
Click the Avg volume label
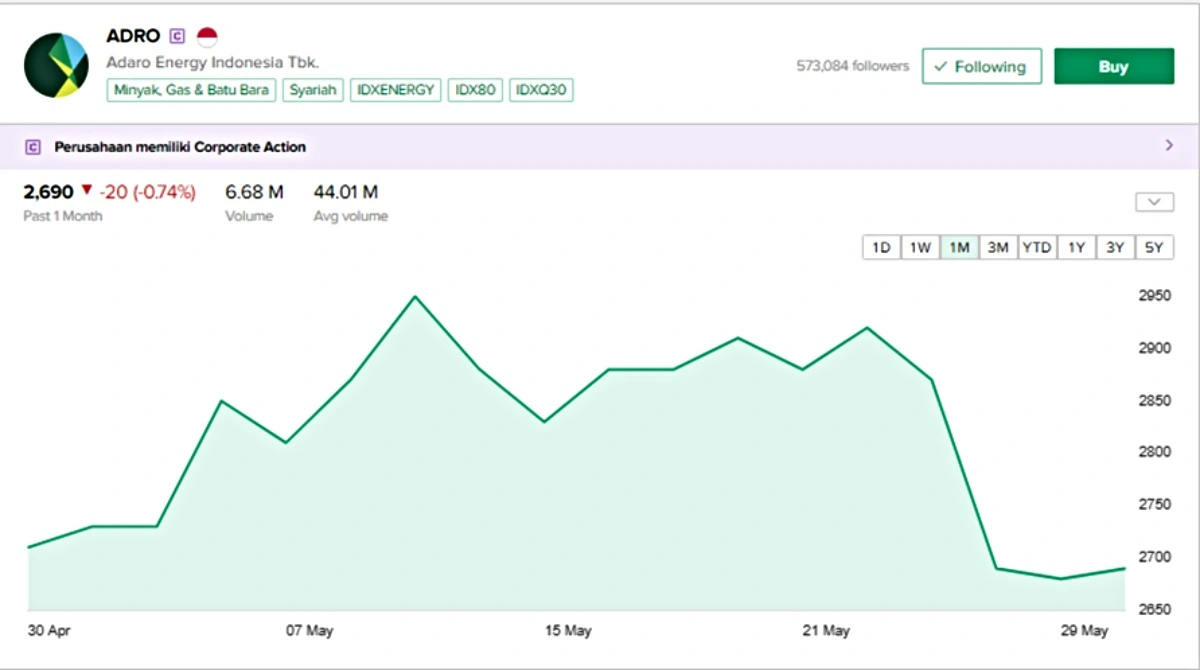(351, 216)
